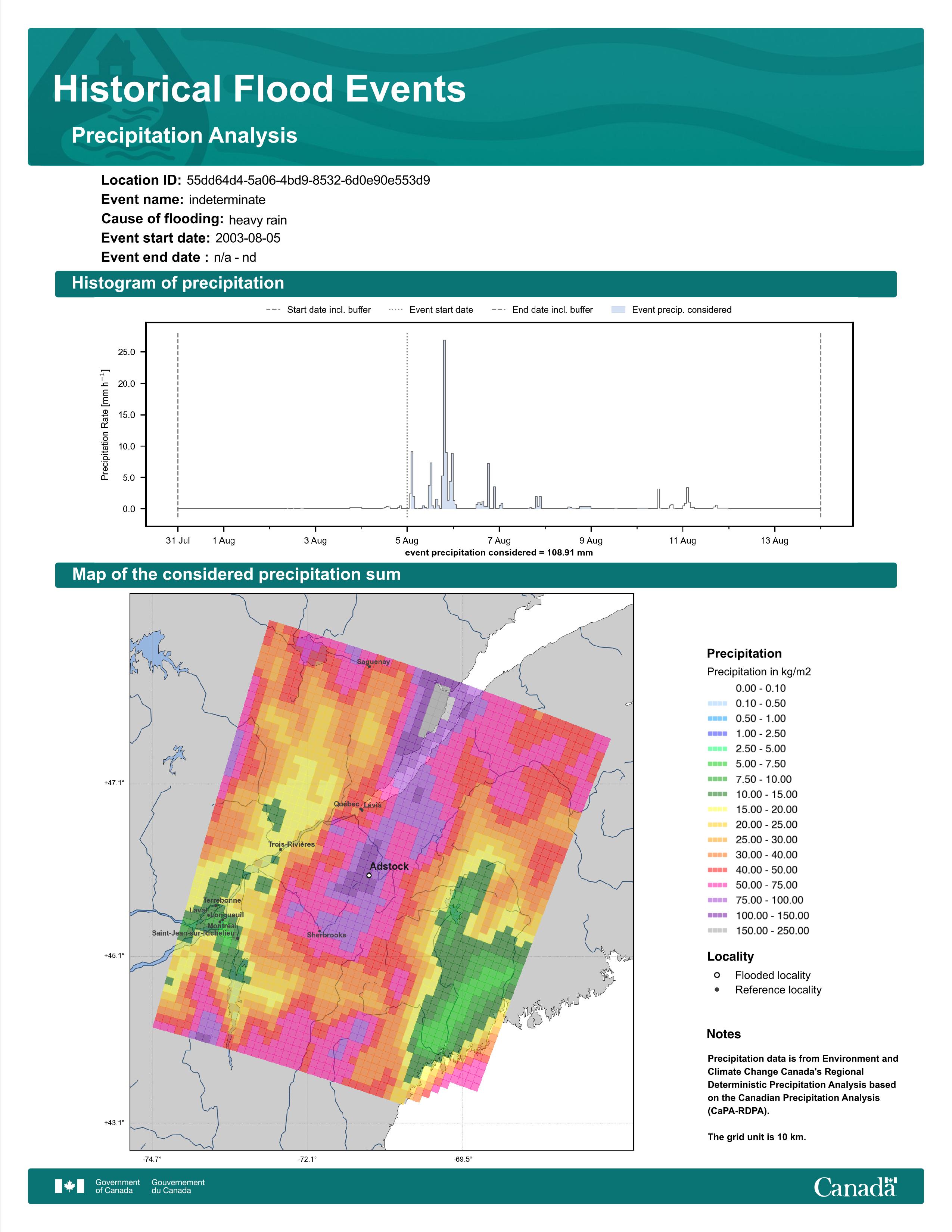Click the 15.00 - 20.00 color swatch
Screen dimensions: 952x1232
[718, 809]
